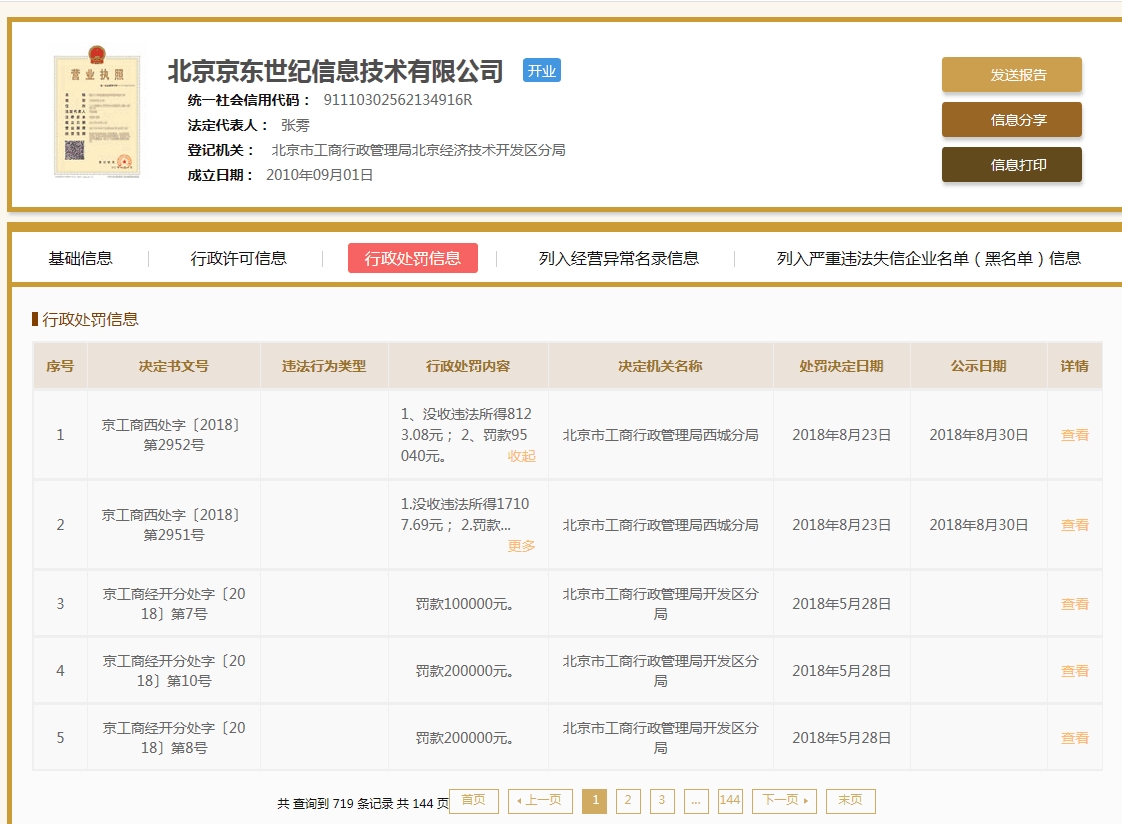Click registration authority 北京市工商行政管理局北京经济技术开发区分局
This screenshot has height=824, width=1122.
click(x=419, y=150)
